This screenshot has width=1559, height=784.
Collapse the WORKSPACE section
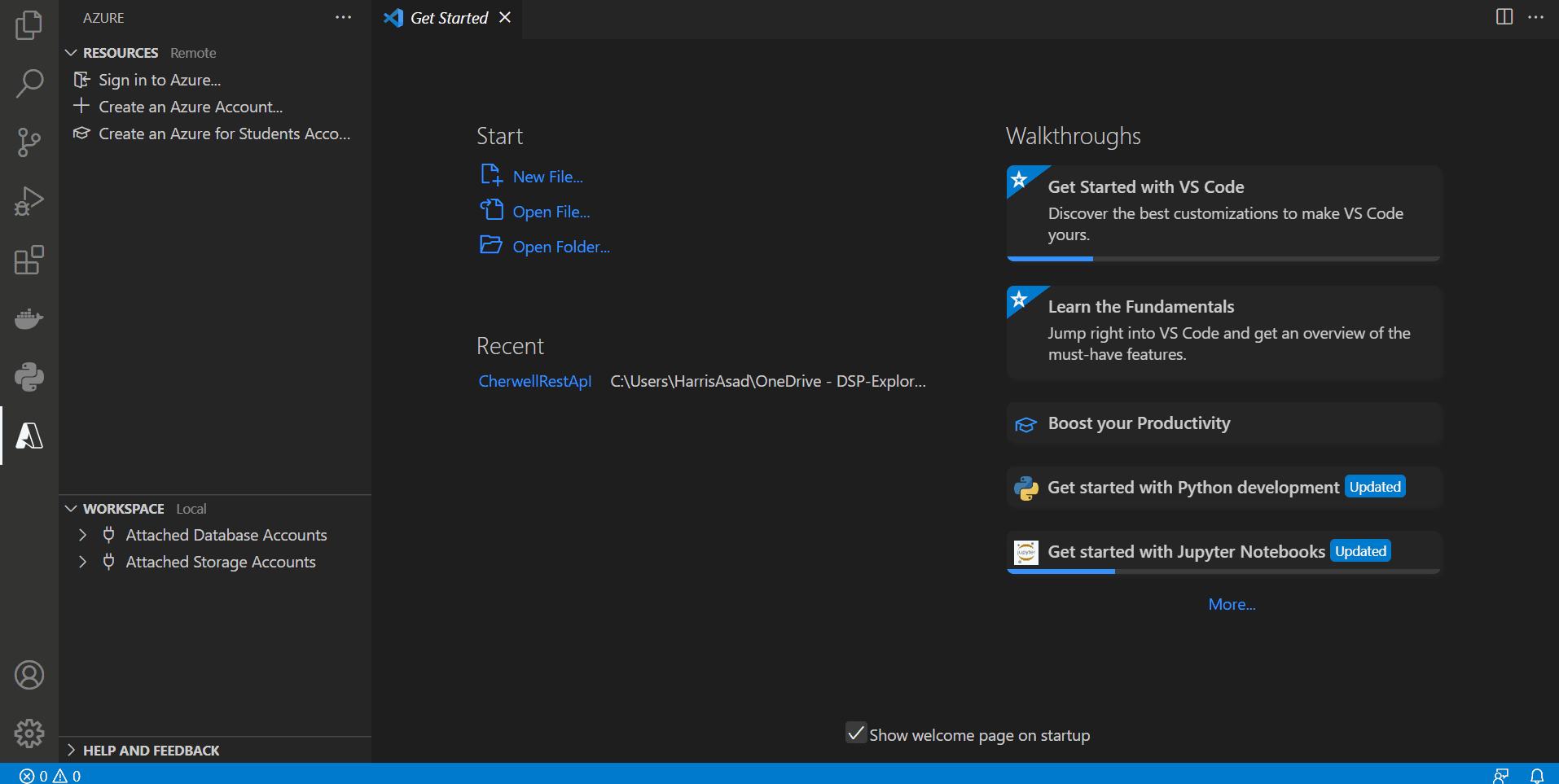[71, 509]
